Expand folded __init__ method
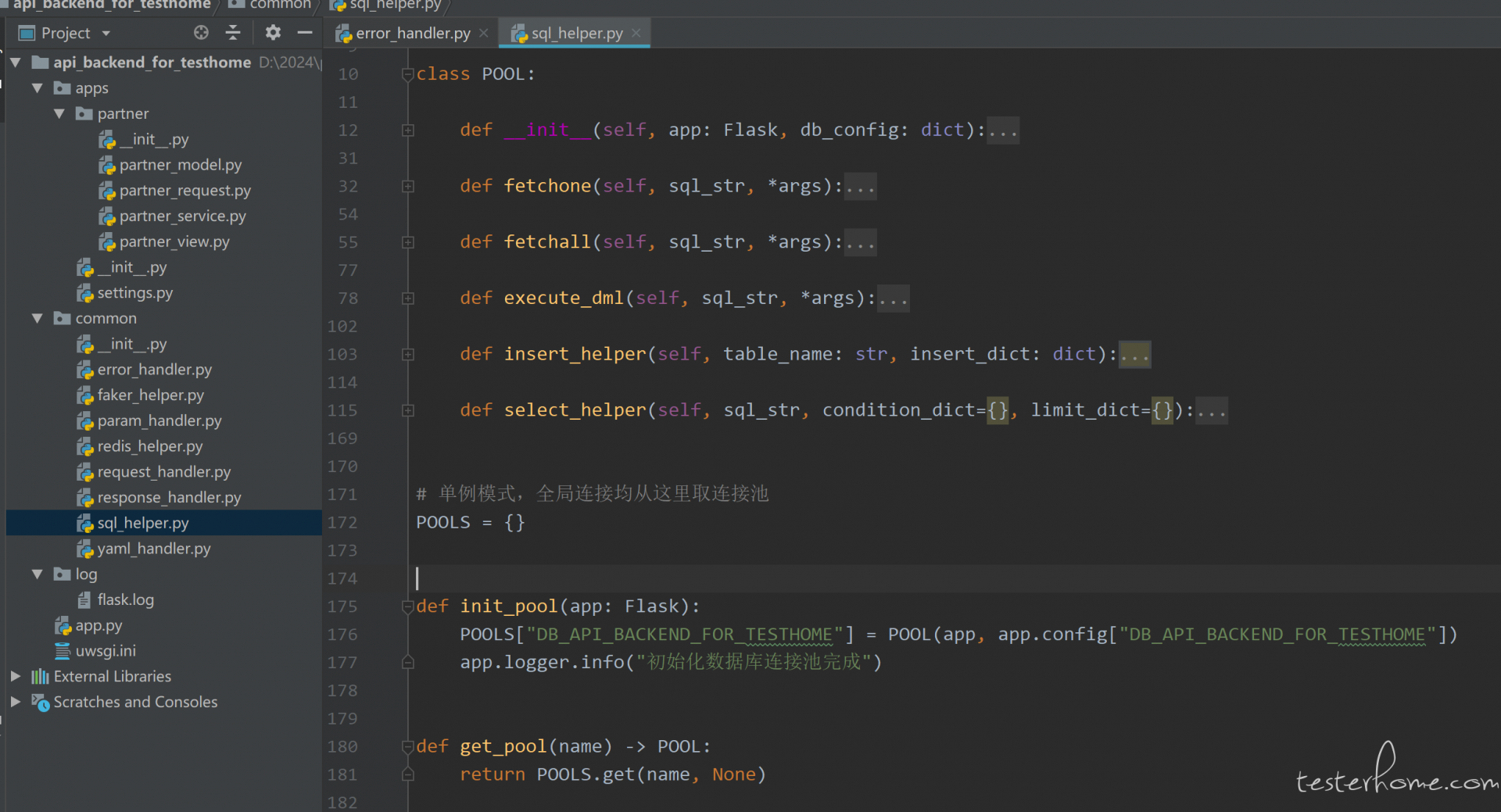 [x=407, y=131]
